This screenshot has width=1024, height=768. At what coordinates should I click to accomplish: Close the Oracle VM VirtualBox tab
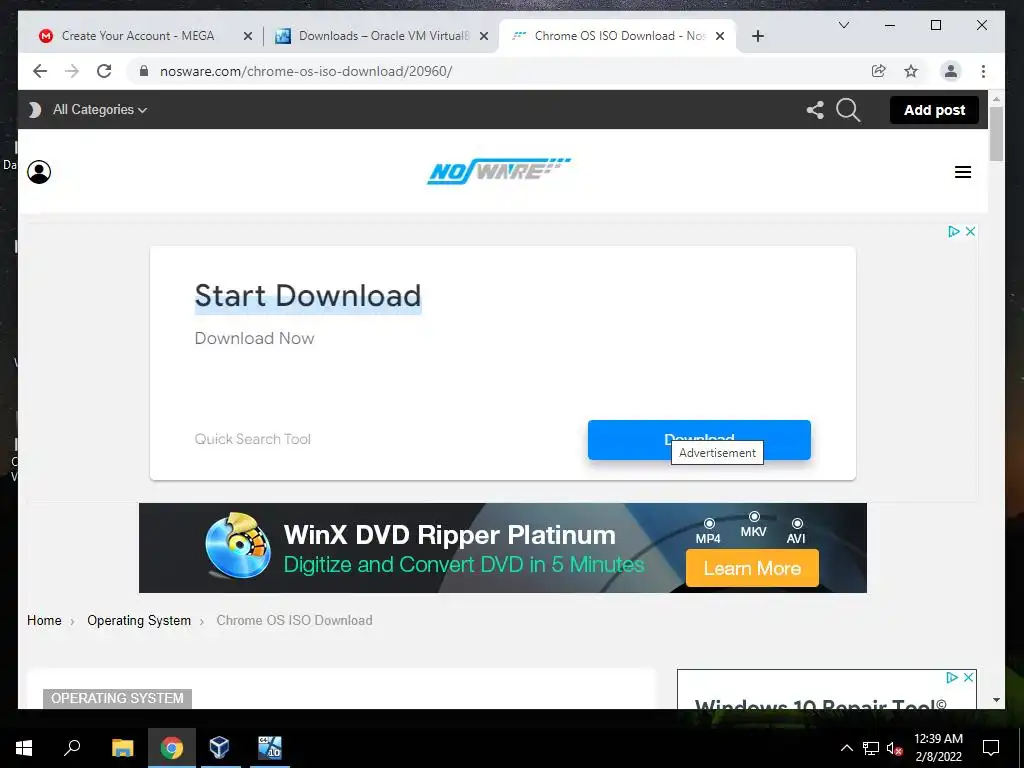point(484,36)
